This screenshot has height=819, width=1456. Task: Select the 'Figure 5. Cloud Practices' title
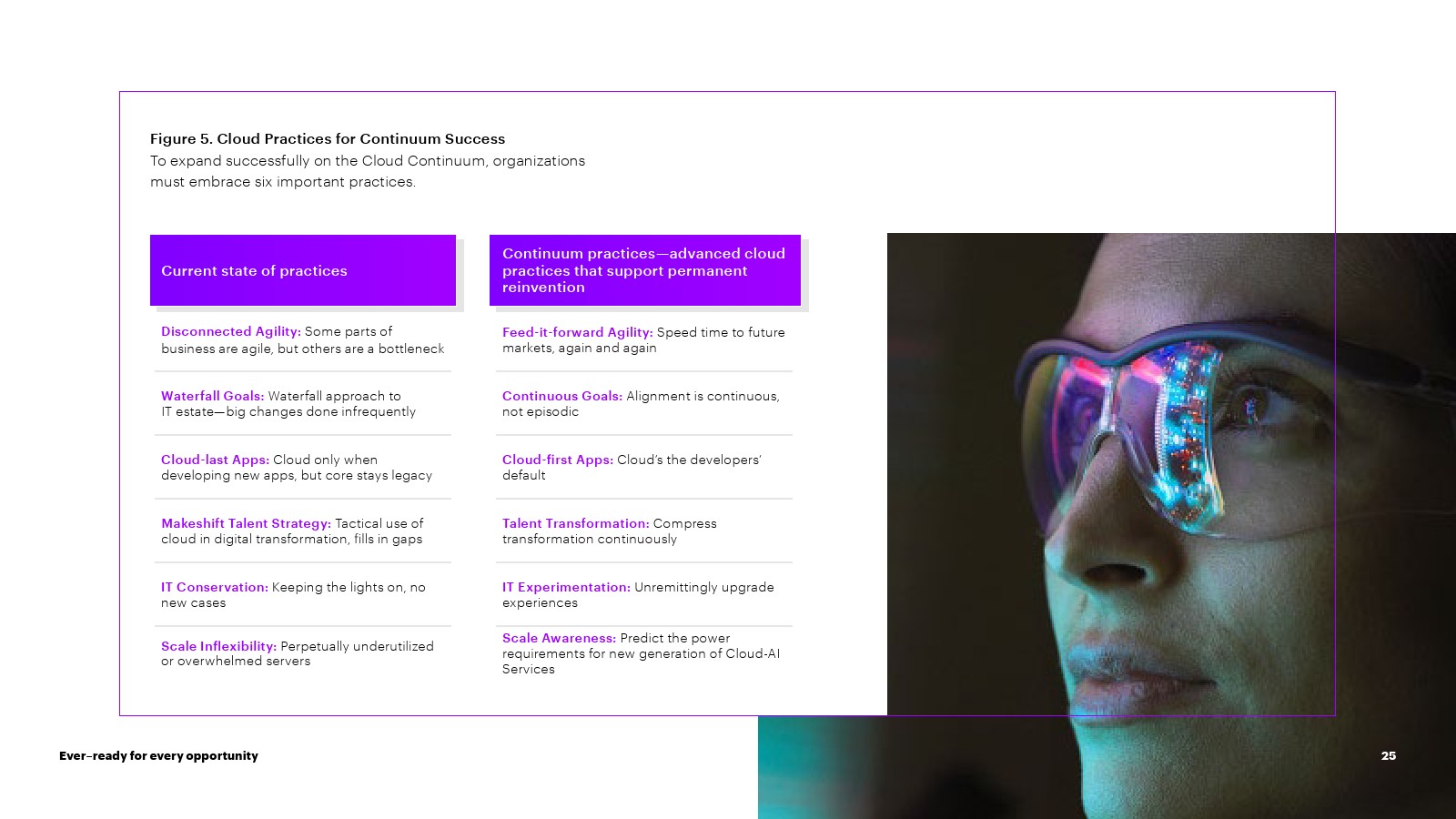[328, 139]
